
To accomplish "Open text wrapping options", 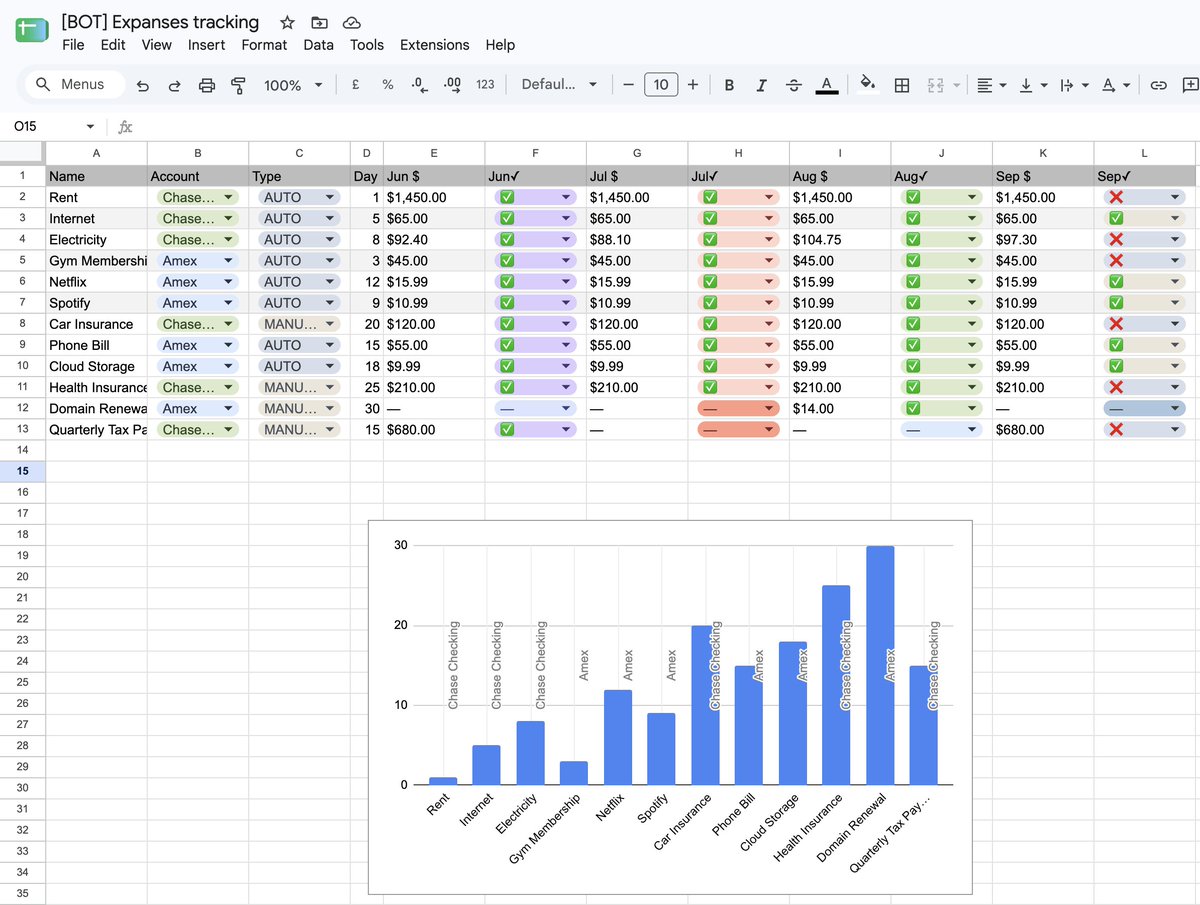I will click(x=1073, y=85).
